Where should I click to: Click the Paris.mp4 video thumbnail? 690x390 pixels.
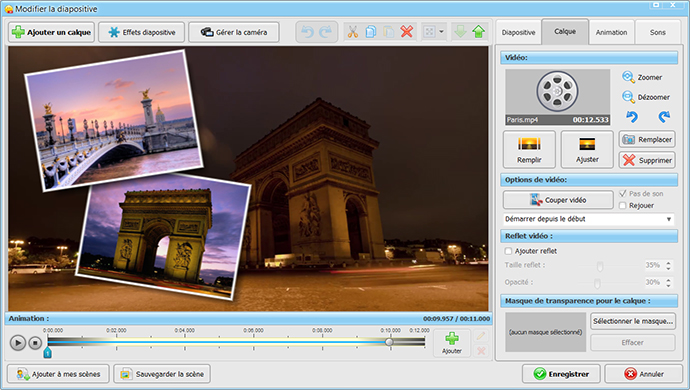(x=558, y=97)
